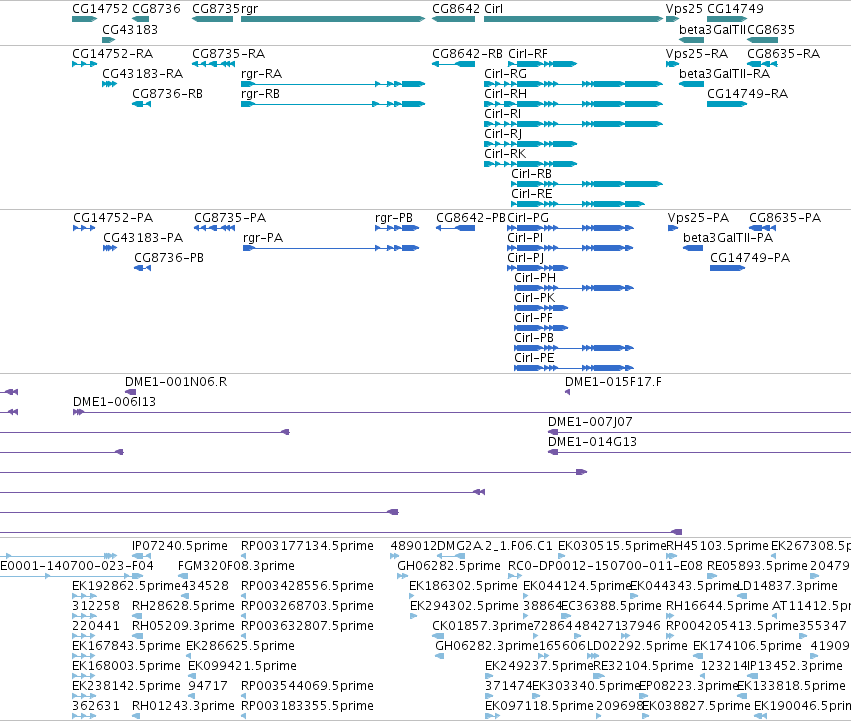Screen dimensions: 851x721
Task: Select the beta3GalTII-RA transcript
Action: coord(691,84)
